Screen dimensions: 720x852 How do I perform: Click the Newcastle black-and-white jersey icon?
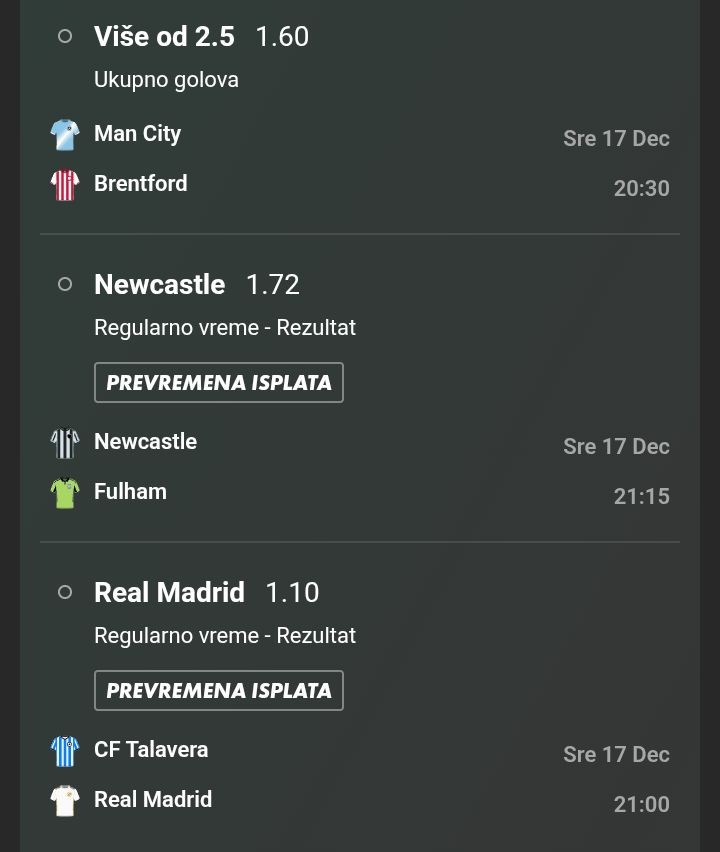(x=65, y=442)
